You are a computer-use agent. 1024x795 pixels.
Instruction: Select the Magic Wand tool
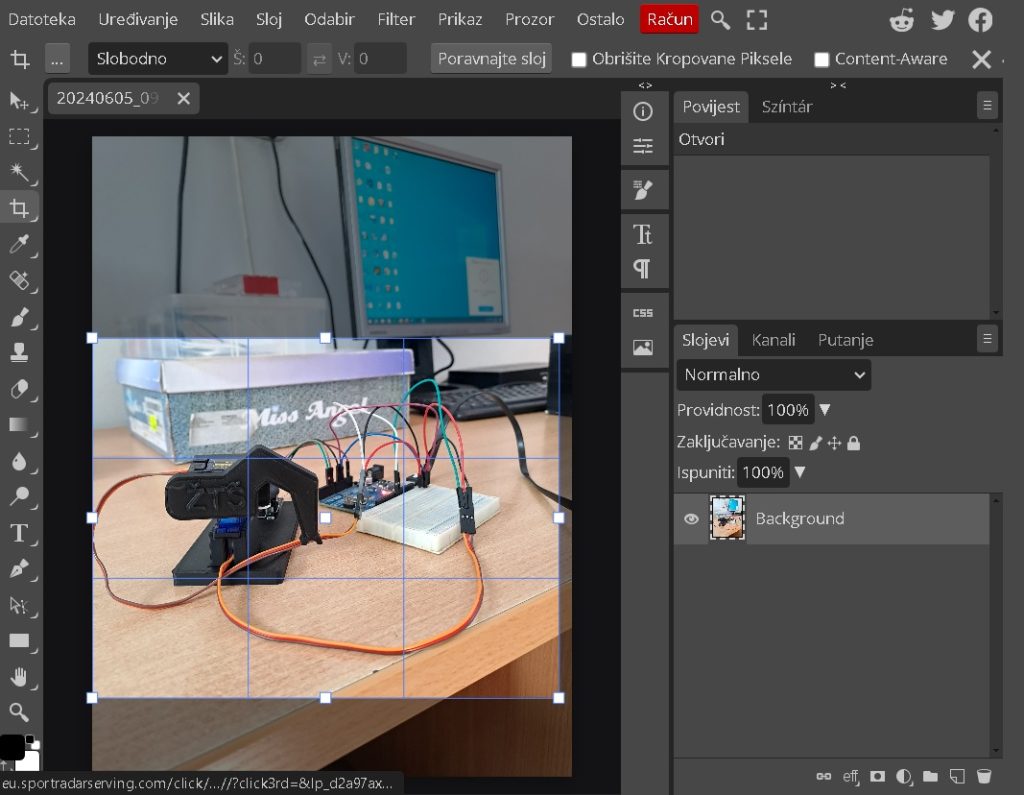pyautogui.click(x=19, y=172)
